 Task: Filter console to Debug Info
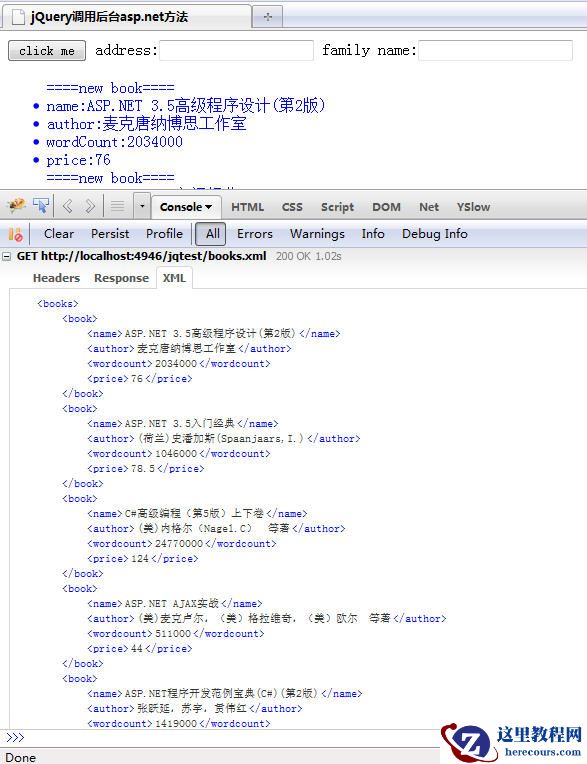(x=435, y=234)
